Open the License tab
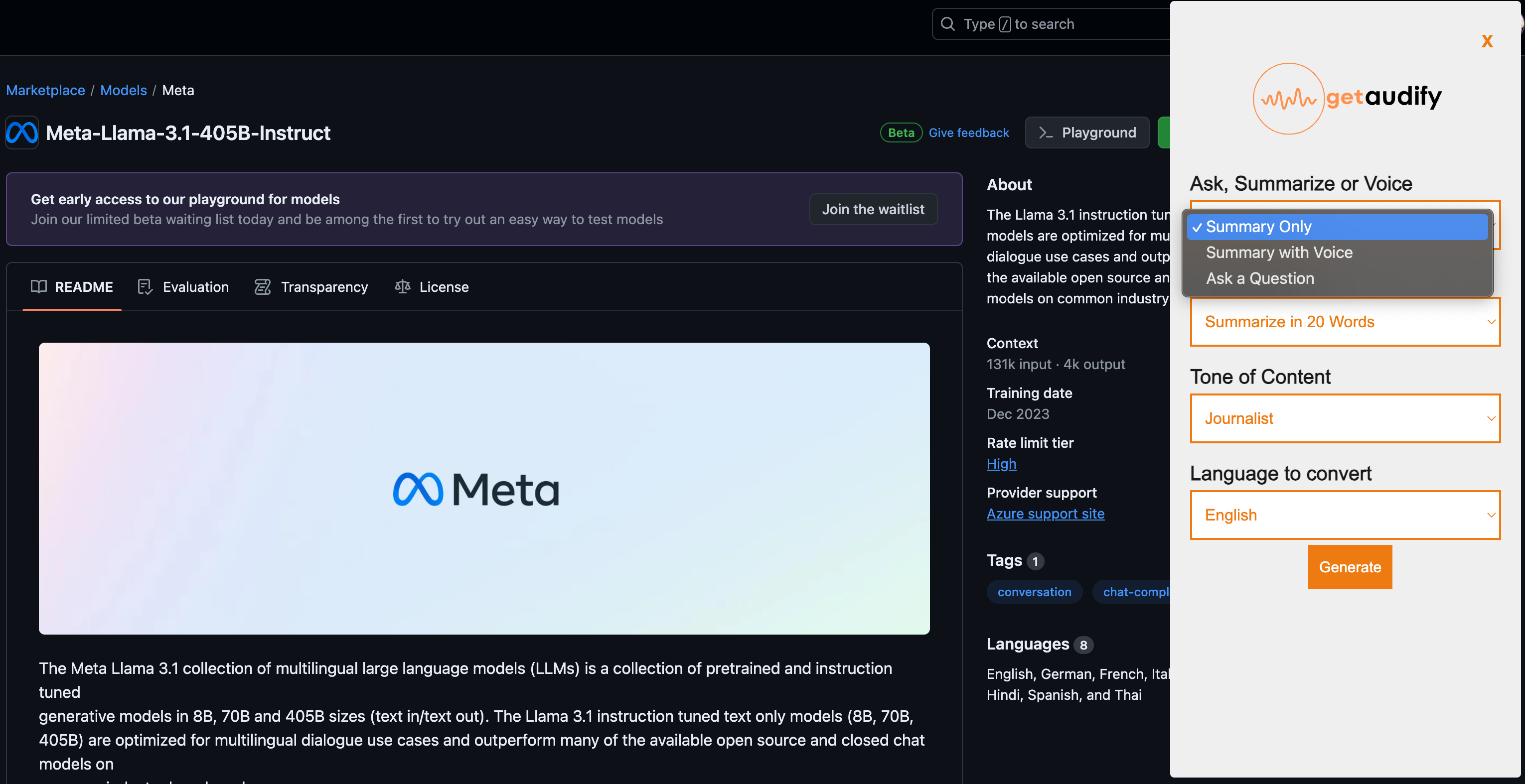 432,287
